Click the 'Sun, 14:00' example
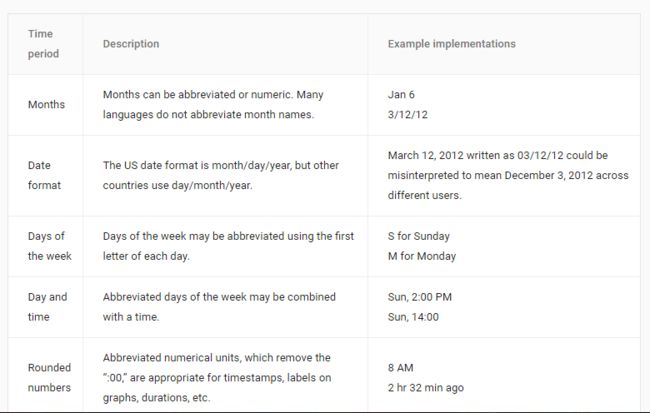Viewport: 650px width, 413px height. point(413,317)
